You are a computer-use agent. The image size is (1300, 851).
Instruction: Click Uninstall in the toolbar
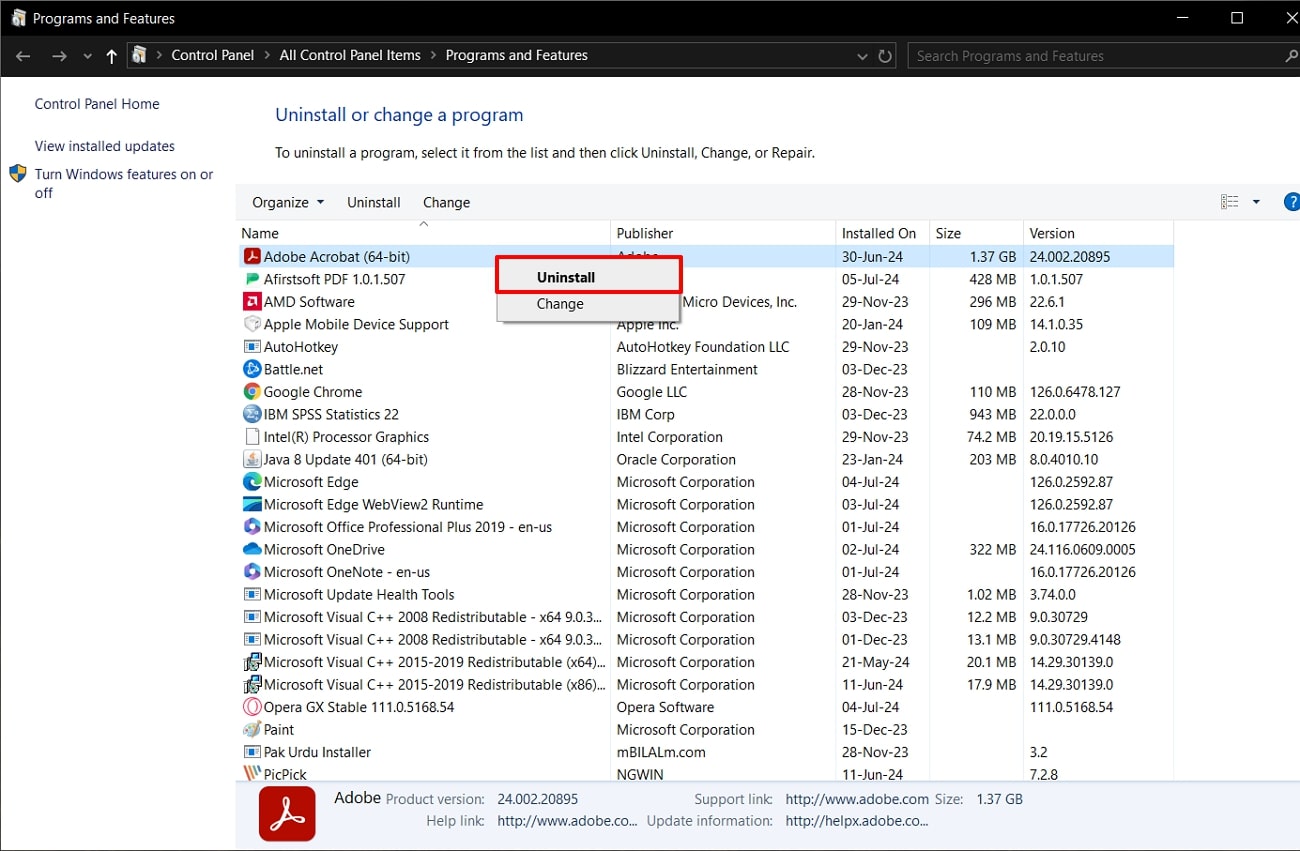pos(374,202)
